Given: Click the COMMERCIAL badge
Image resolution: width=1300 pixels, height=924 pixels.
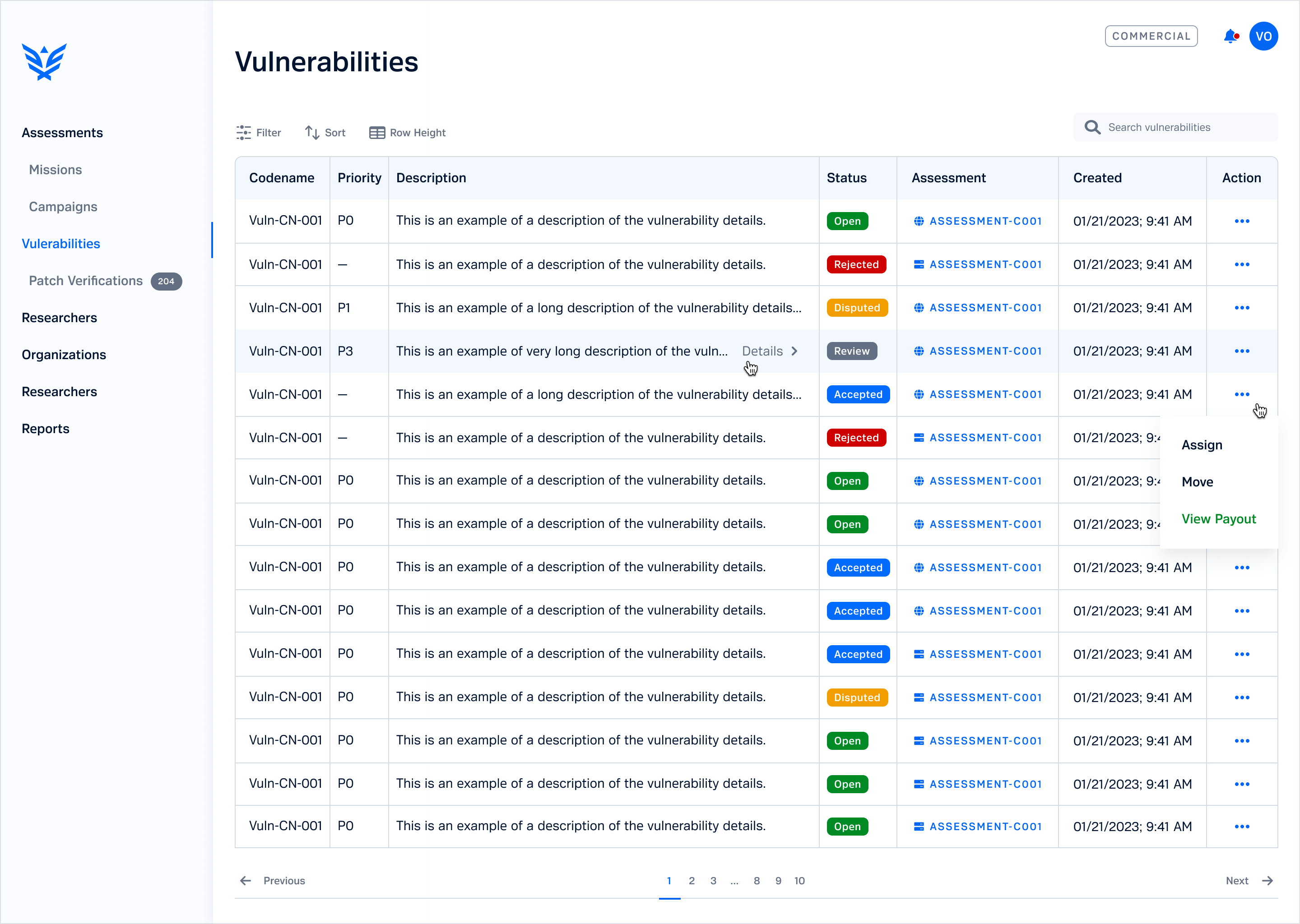Looking at the screenshot, I should click(1151, 37).
